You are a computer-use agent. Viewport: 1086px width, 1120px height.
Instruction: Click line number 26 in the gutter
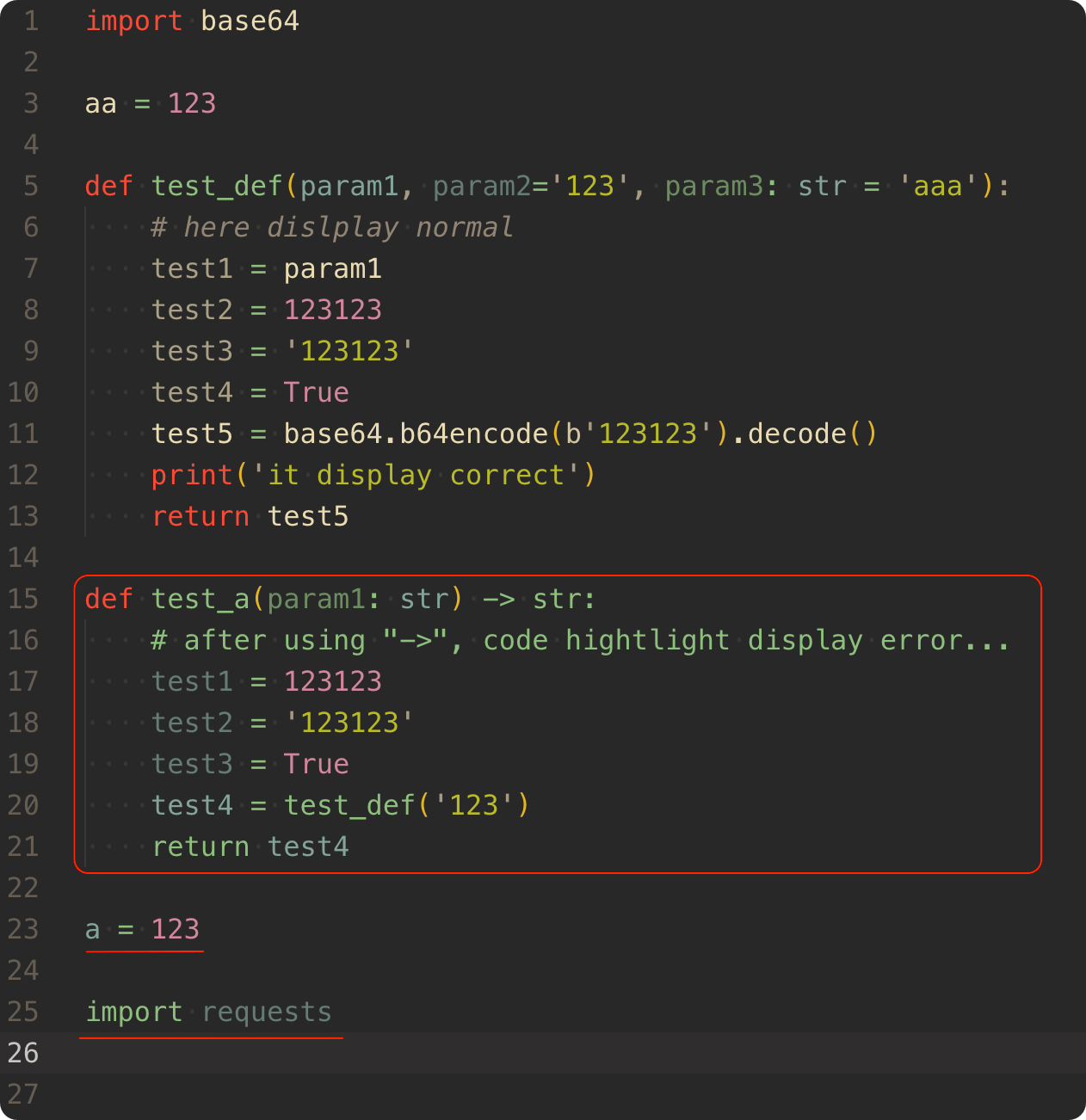pyautogui.click(x=23, y=1053)
